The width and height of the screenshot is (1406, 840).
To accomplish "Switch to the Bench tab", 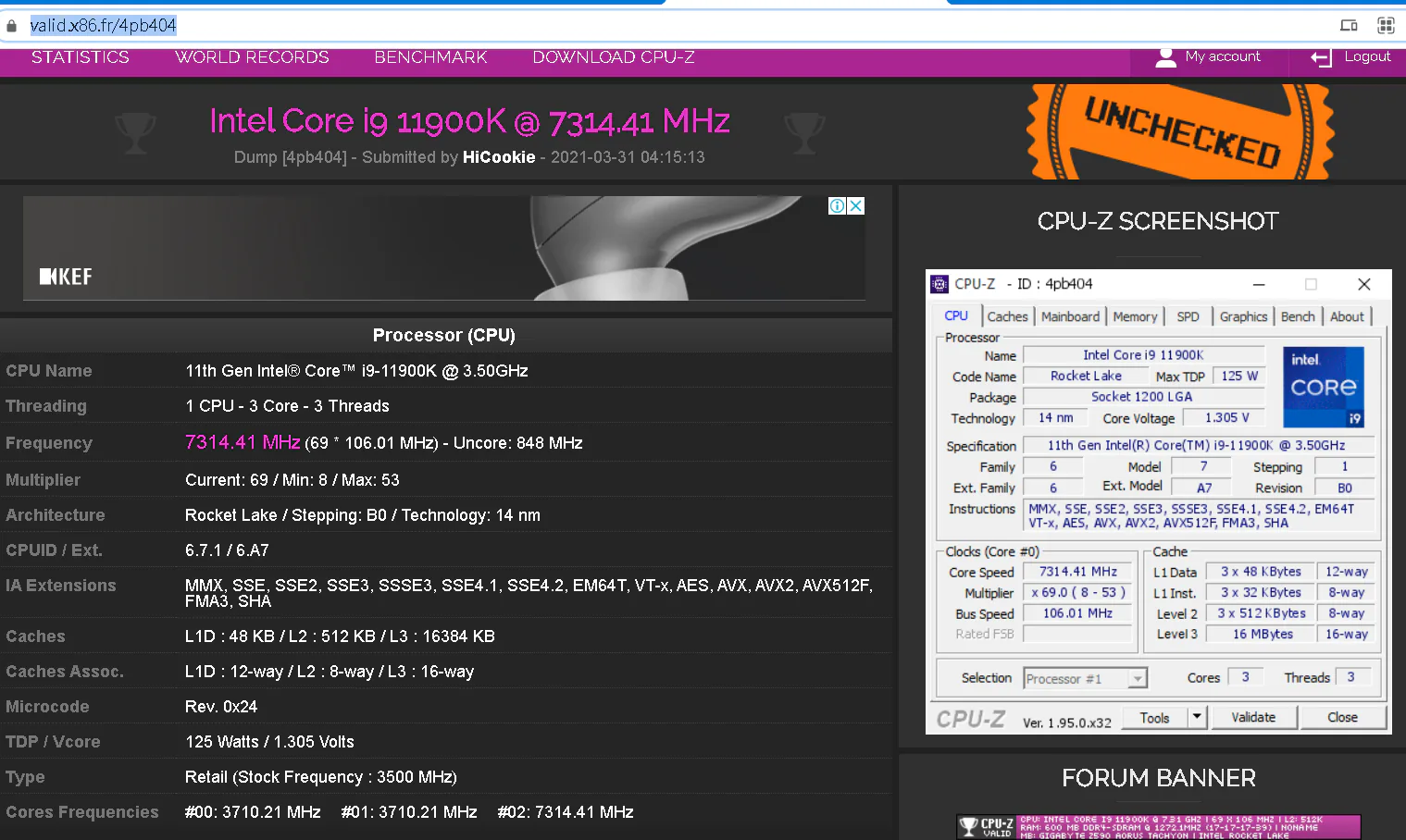I will [1298, 316].
